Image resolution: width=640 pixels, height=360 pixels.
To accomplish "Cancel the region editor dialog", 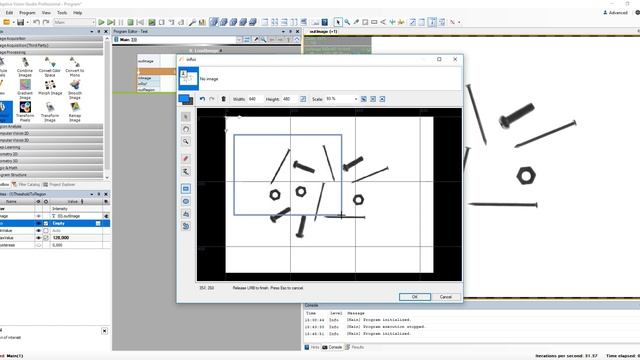I will coord(445,297).
